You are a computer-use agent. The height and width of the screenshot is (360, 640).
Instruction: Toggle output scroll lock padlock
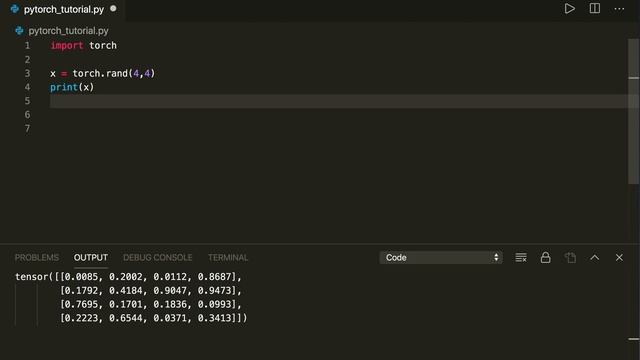(545, 258)
